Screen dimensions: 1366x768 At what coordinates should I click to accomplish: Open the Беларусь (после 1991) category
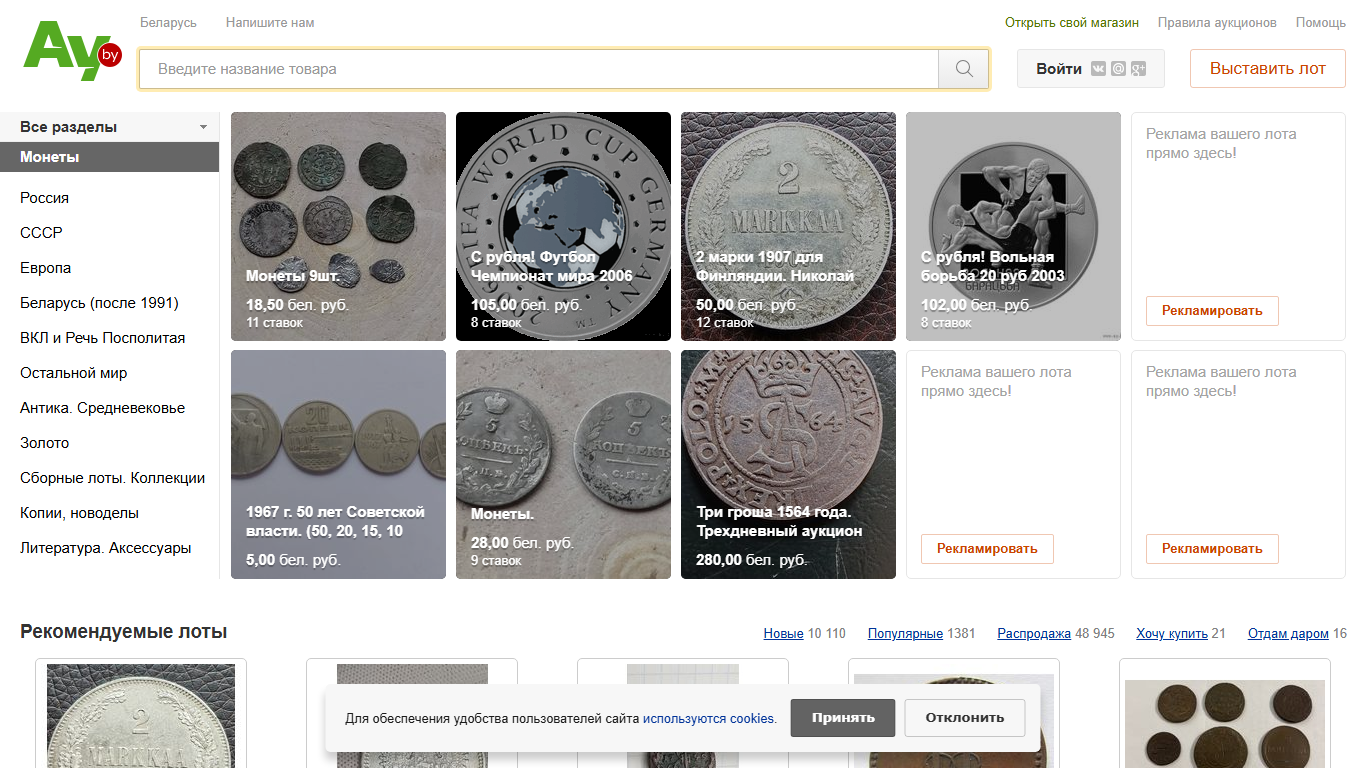[99, 303]
